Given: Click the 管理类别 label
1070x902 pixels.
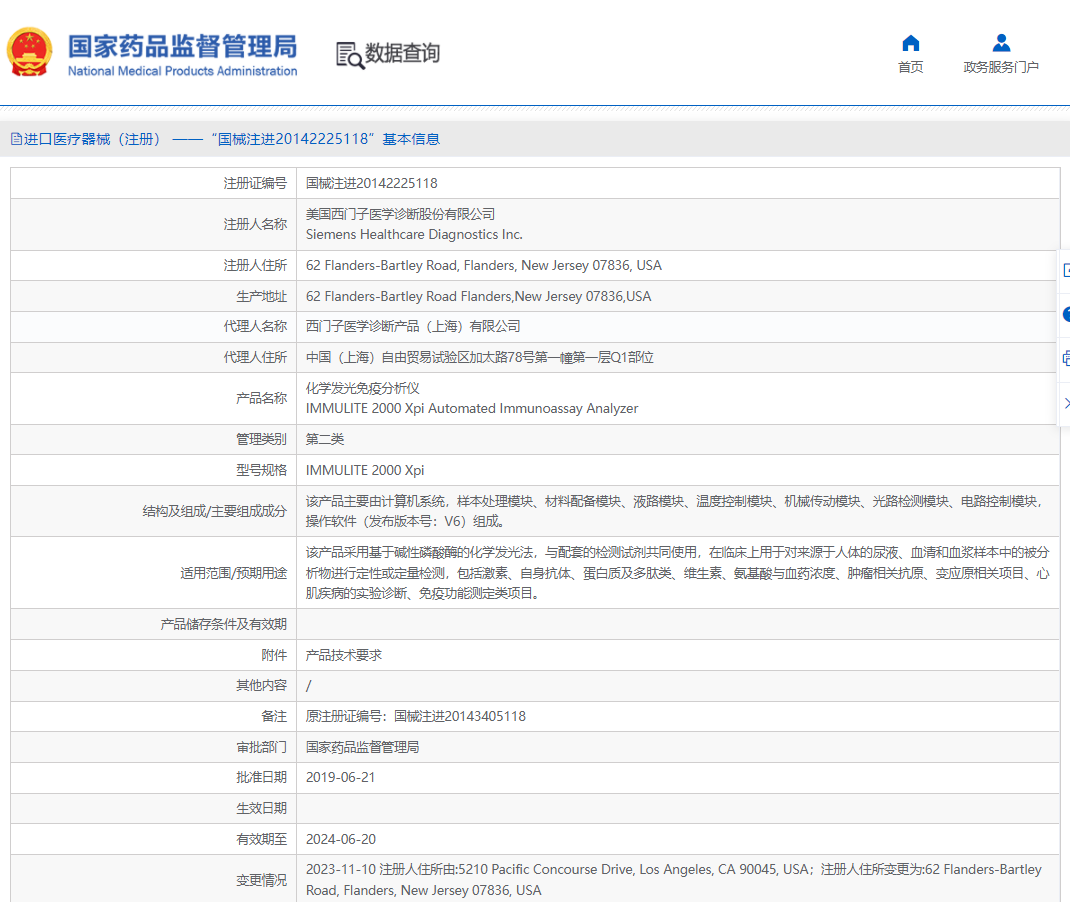Looking at the screenshot, I should click(x=261, y=439).
